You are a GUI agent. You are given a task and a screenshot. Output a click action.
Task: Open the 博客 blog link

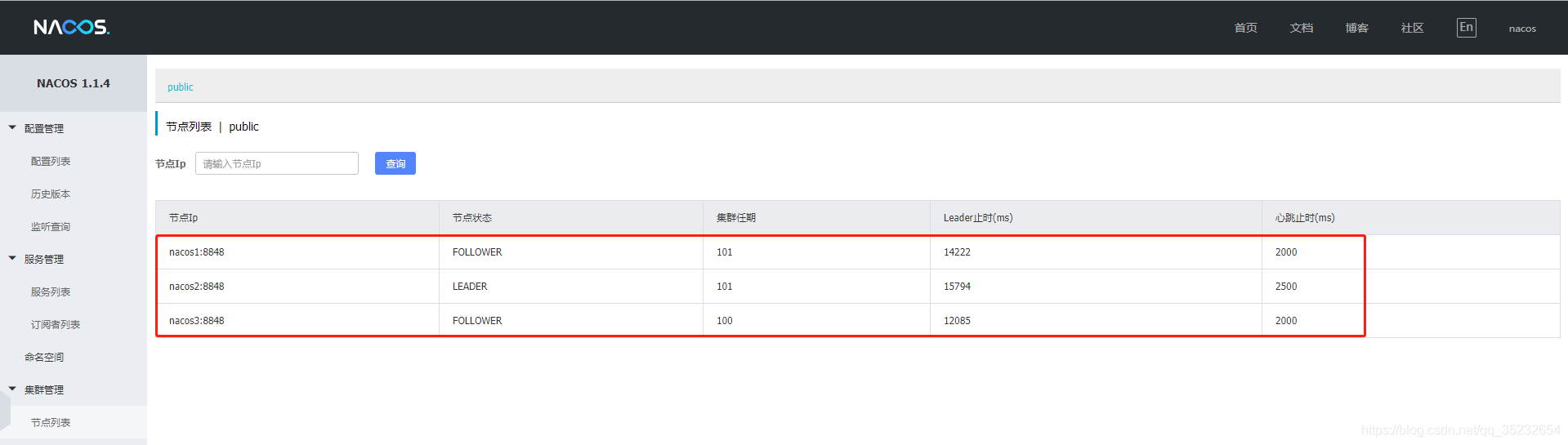1356,28
